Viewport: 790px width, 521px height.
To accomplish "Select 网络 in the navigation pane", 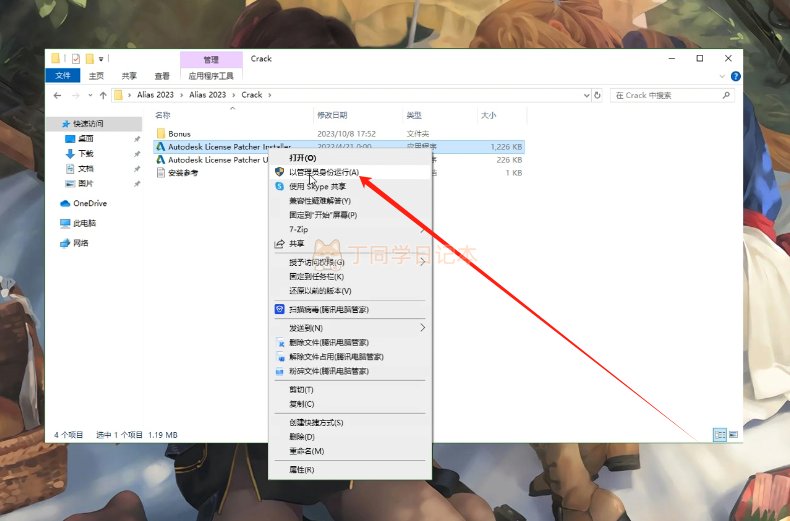I will 81,243.
